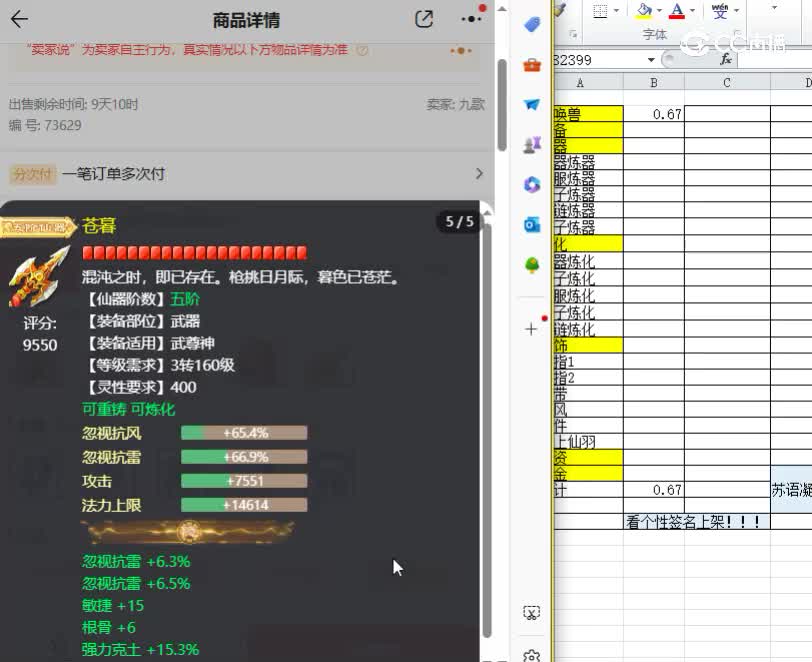Open the Name Box dropdown showing 32399

pos(652,59)
